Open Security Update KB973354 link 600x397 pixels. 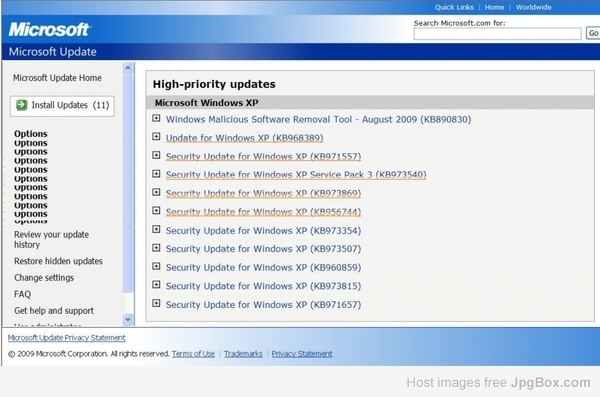click(x=263, y=230)
